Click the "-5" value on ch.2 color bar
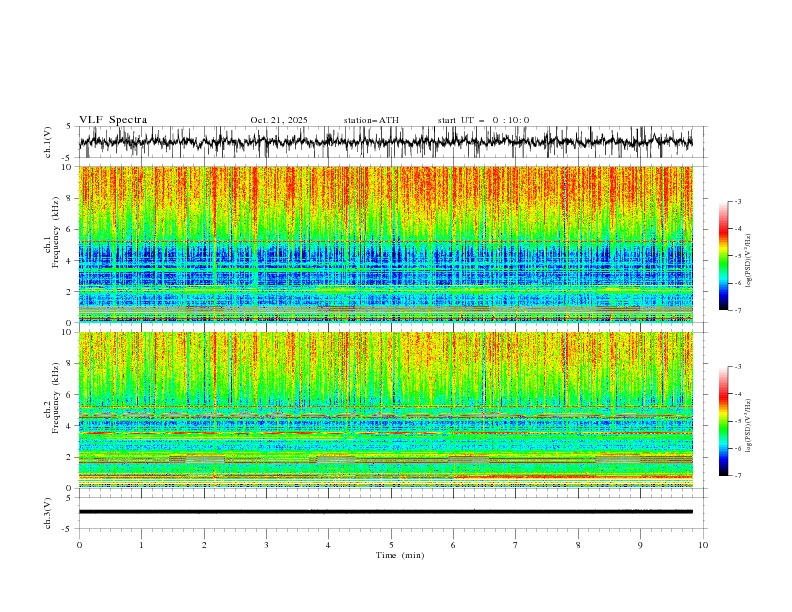792x612 pixels. [738, 421]
